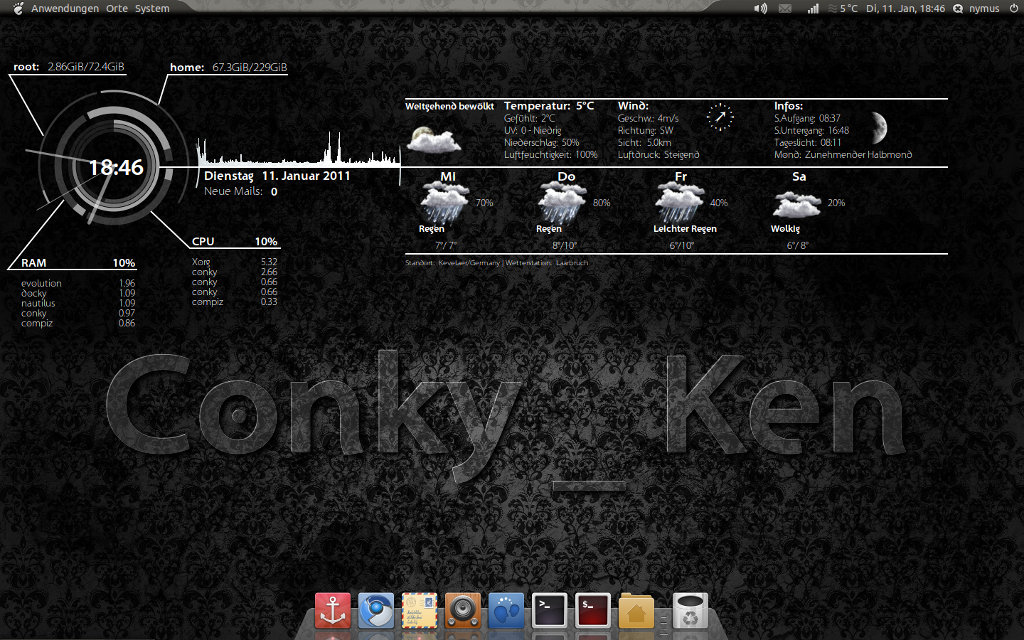Viewport: 1024px width, 640px height.
Task: Click the Weitgehend bewölkt label
Action: 449,106
